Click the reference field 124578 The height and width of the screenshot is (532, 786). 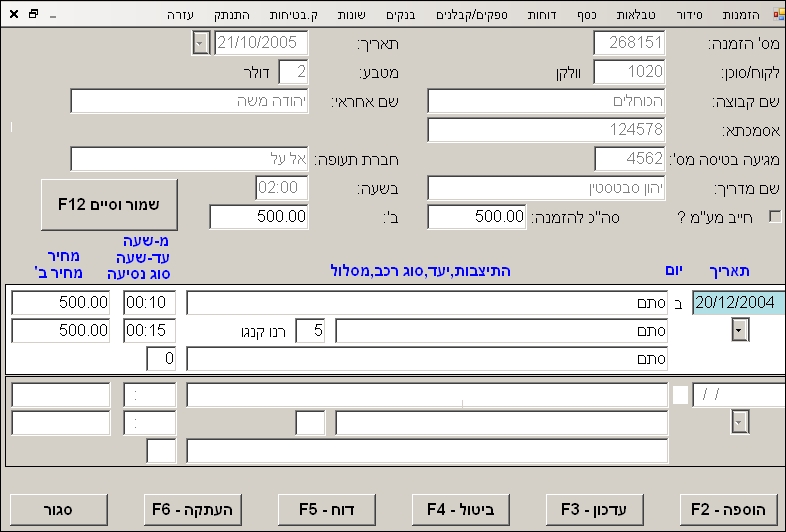pos(546,130)
